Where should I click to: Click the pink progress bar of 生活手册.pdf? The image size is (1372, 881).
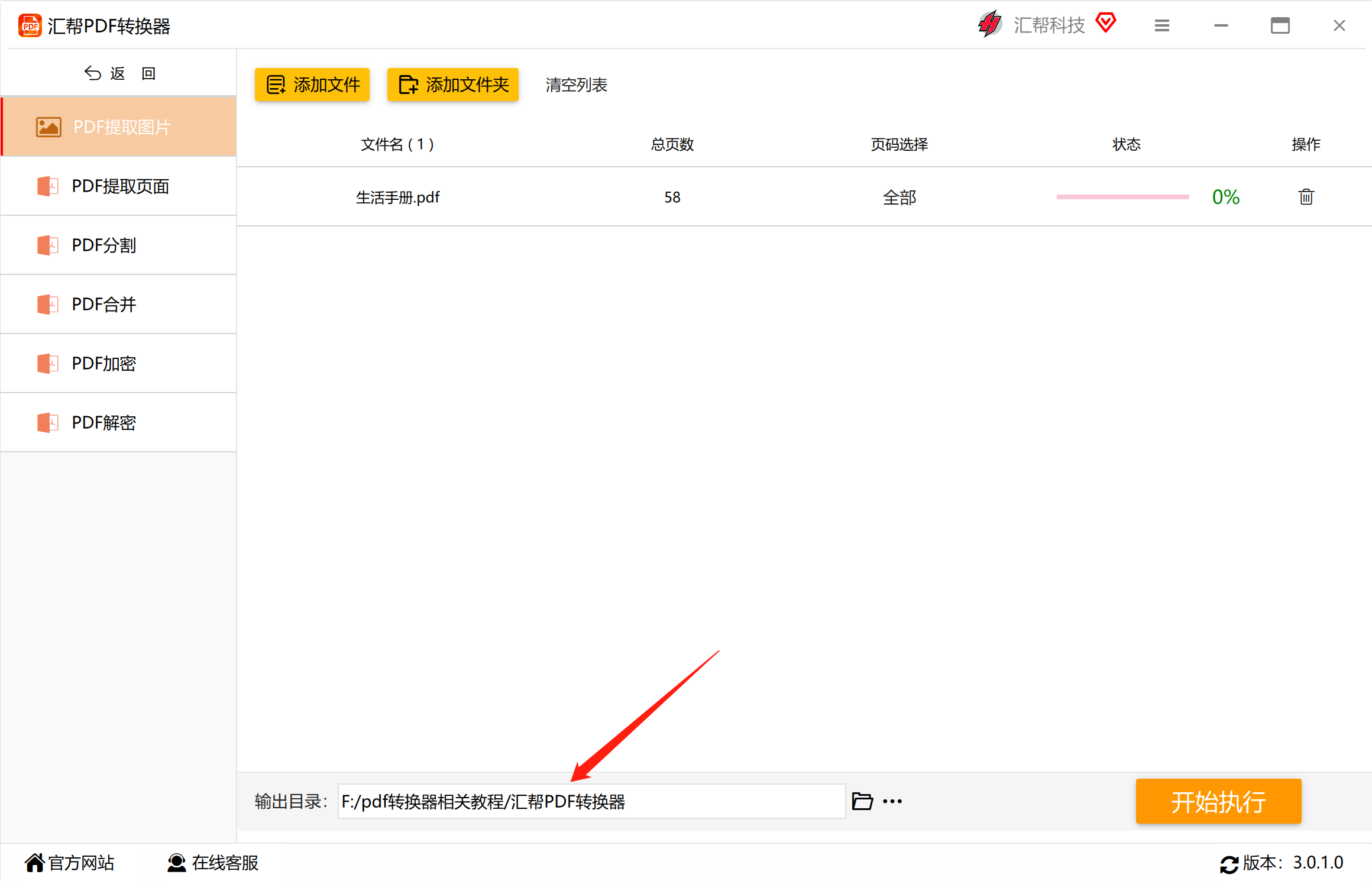click(x=1122, y=197)
